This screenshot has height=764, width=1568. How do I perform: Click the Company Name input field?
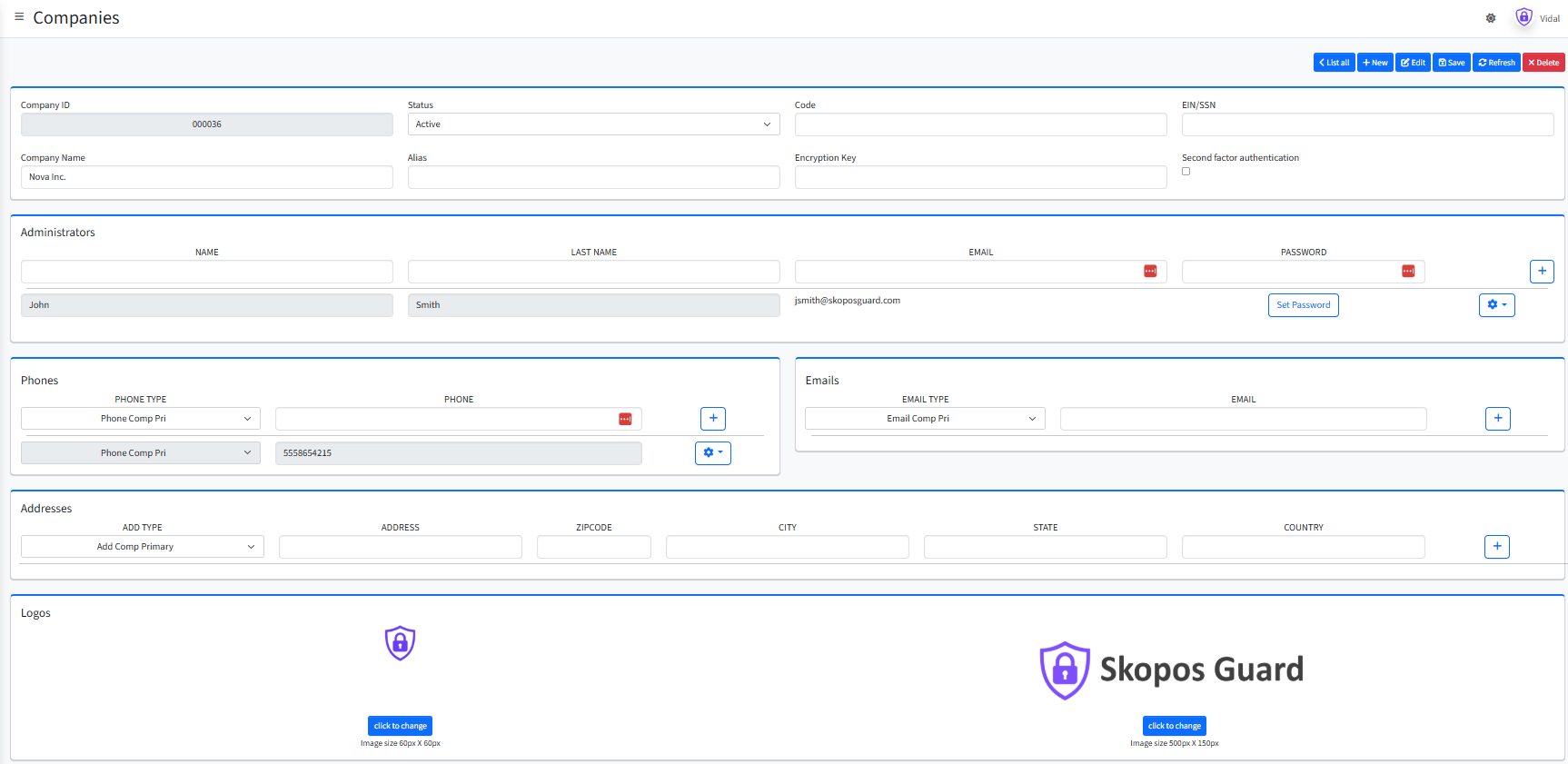(x=207, y=177)
